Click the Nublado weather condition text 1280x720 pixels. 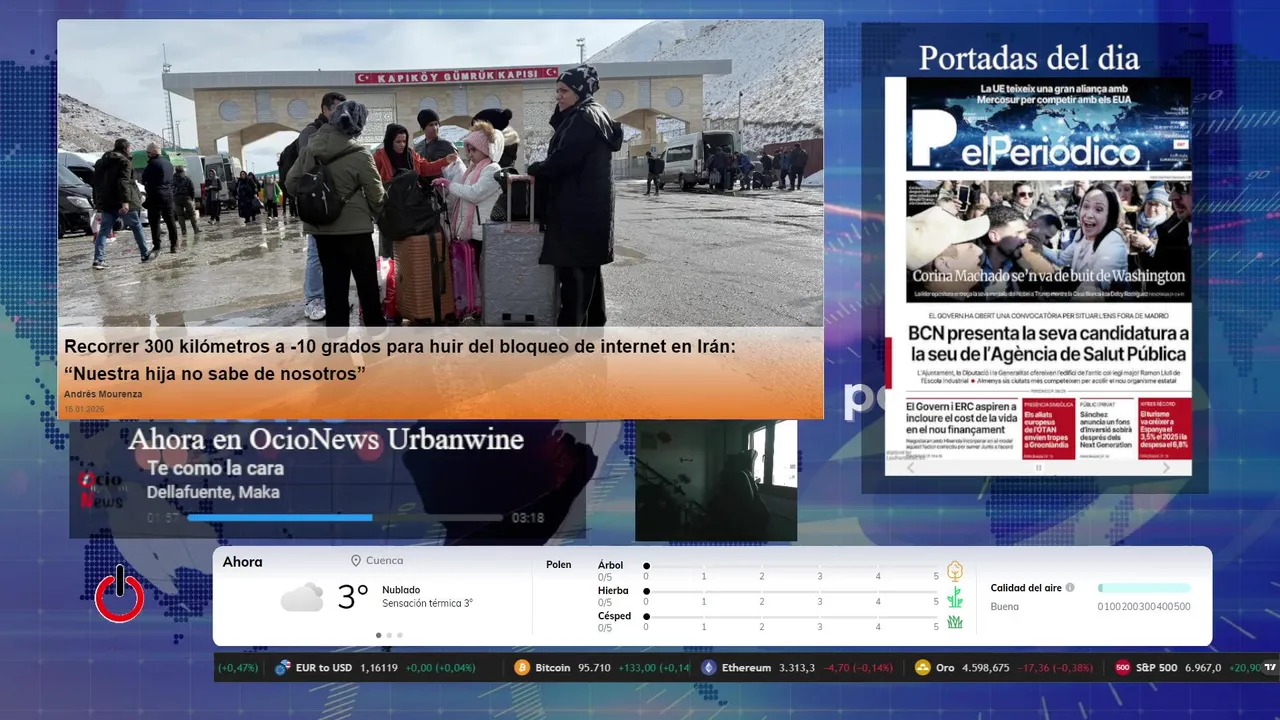point(401,590)
